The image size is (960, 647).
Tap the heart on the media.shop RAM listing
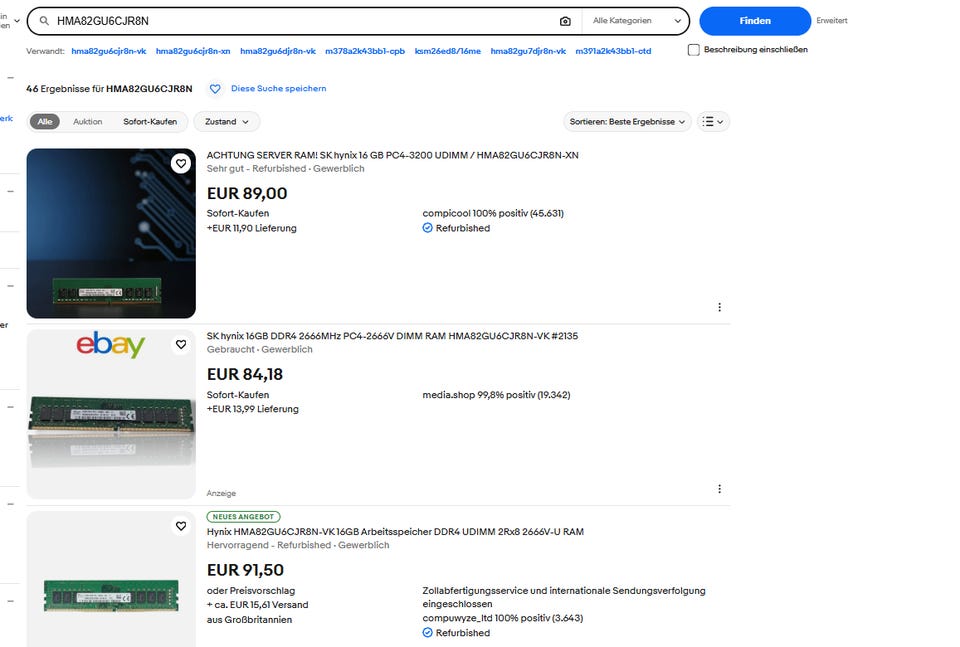point(181,345)
